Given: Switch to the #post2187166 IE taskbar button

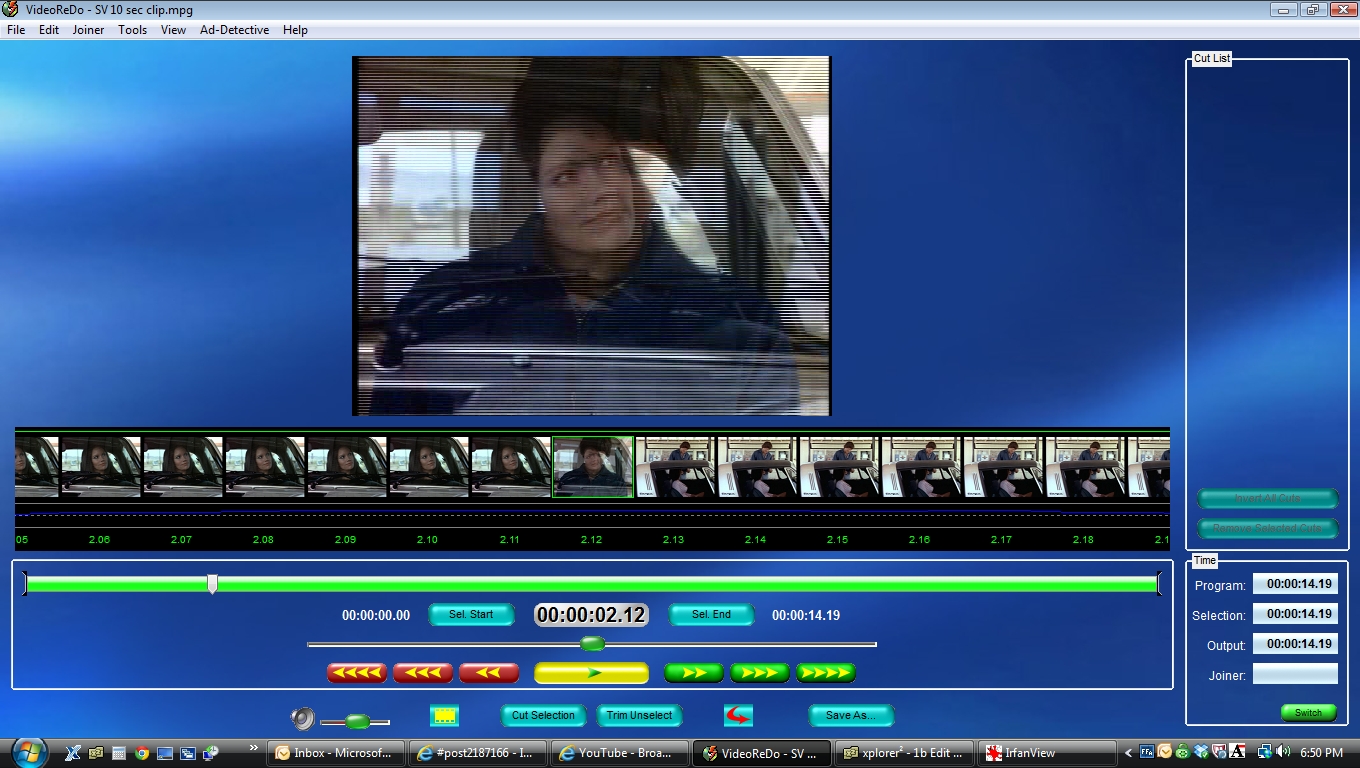Looking at the screenshot, I should click(478, 753).
